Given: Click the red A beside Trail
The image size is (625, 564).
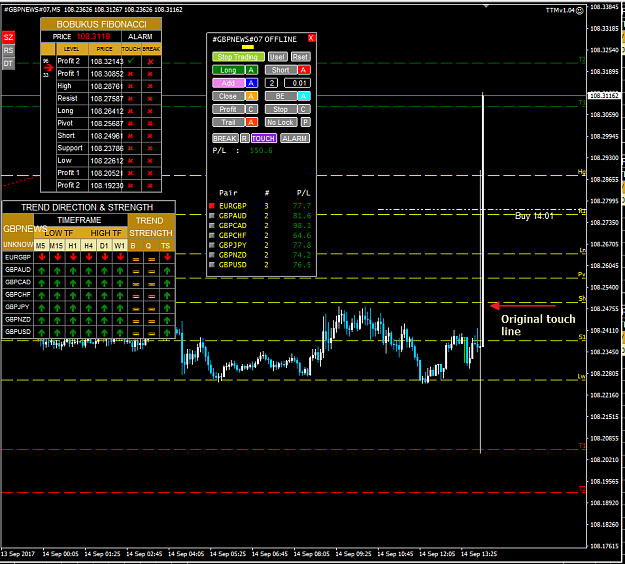Looking at the screenshot, I should pyautogui.click(x=251, y=122).
